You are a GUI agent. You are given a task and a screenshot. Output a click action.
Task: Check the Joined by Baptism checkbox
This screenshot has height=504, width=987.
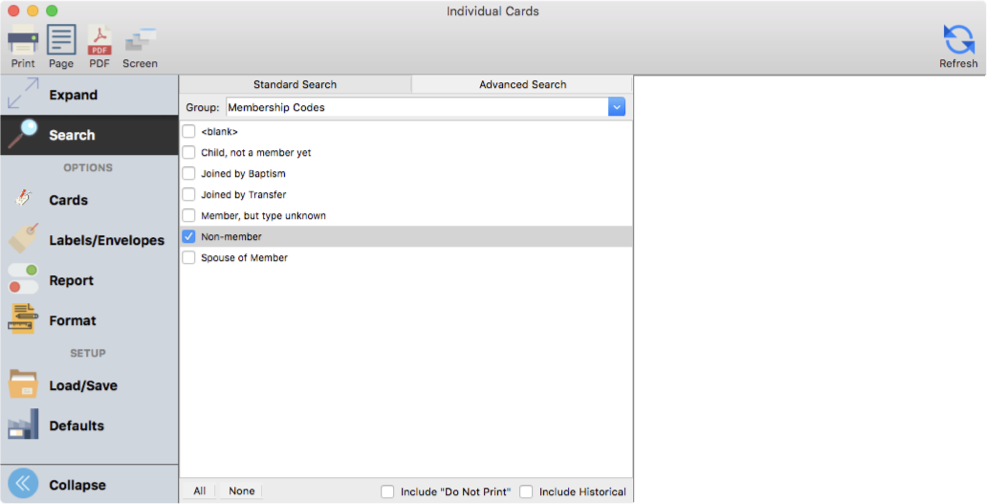coord(189,174)
